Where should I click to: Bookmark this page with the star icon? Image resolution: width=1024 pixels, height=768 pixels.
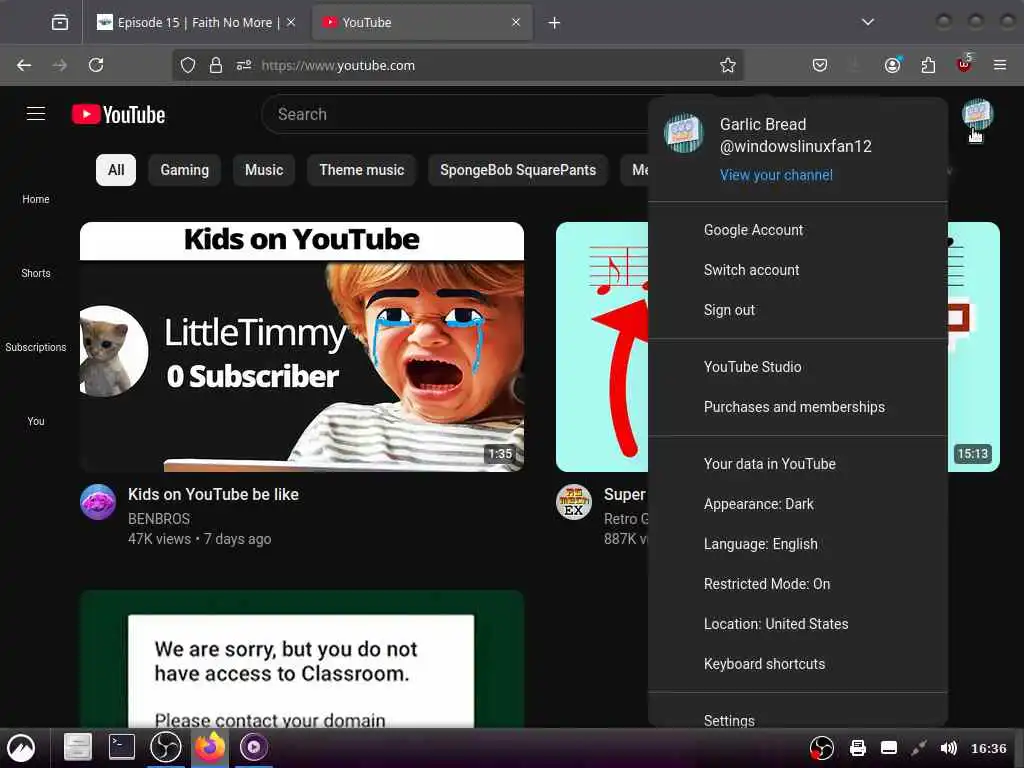coord(728,65)
